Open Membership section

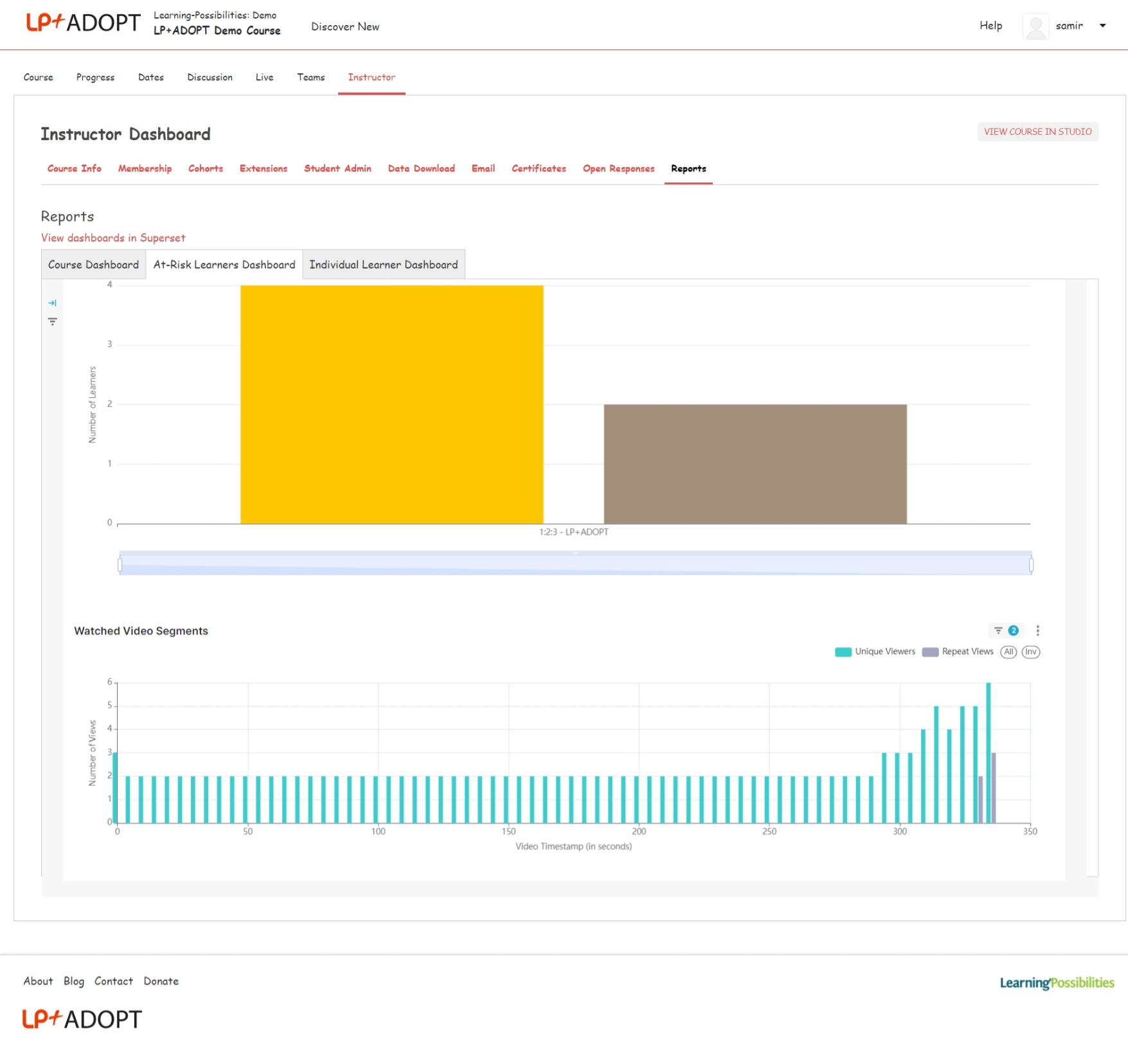pos(145,168)
